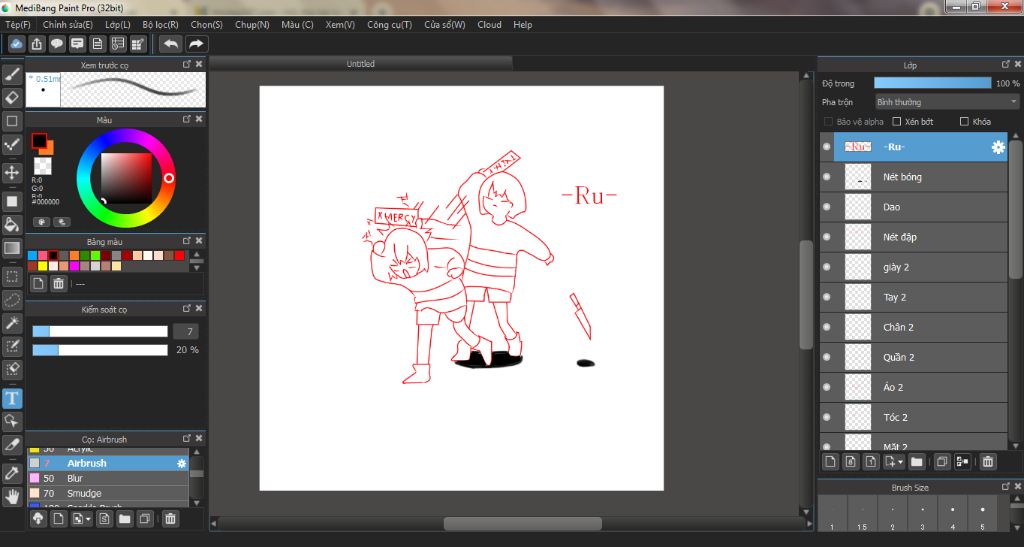The image size is (1024, 547).
Task: Click the brush size value field 7
Action: [x=185, y=332]
